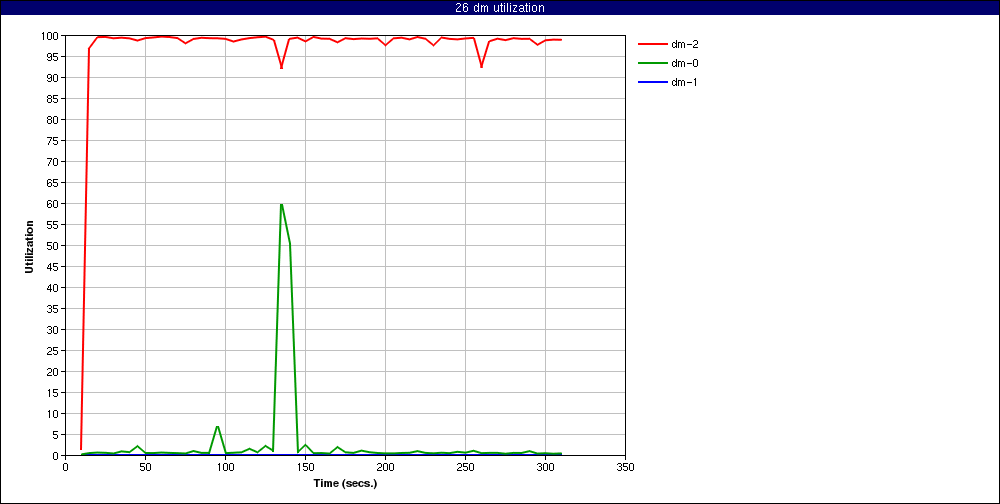
Task: Click the small green dm-0 bump near 95 seconds
Action: 217,426
